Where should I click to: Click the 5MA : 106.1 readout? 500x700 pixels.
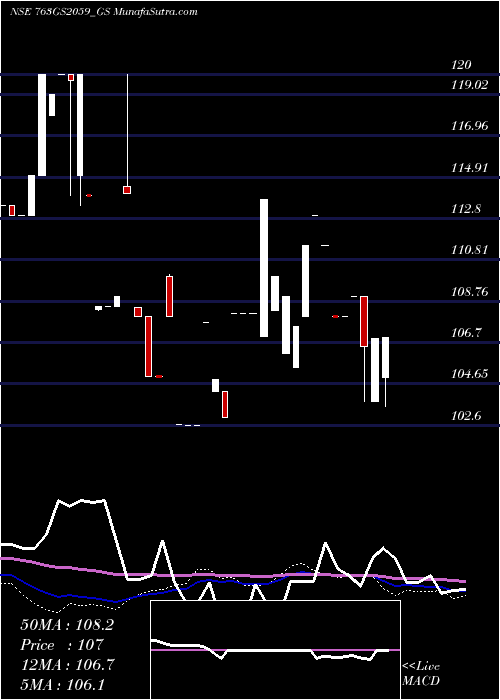coord(62,685)
